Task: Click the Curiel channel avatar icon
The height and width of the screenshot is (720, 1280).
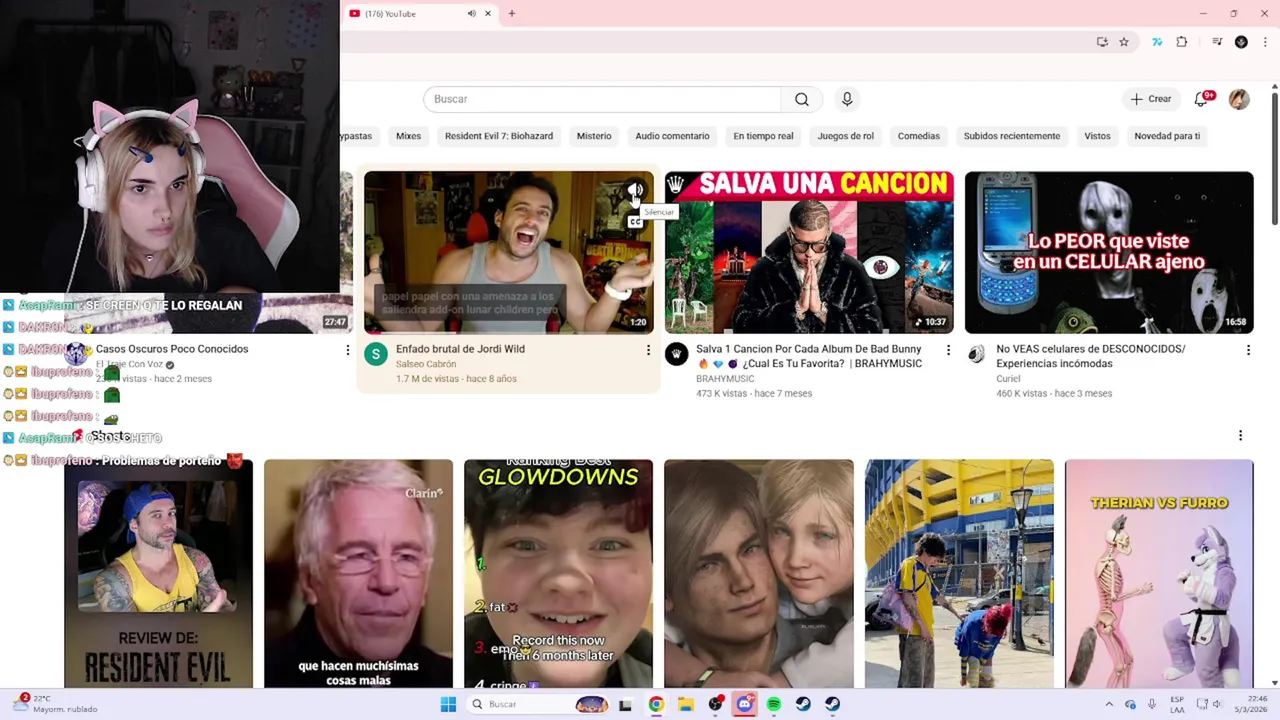Action: point(976,353)
